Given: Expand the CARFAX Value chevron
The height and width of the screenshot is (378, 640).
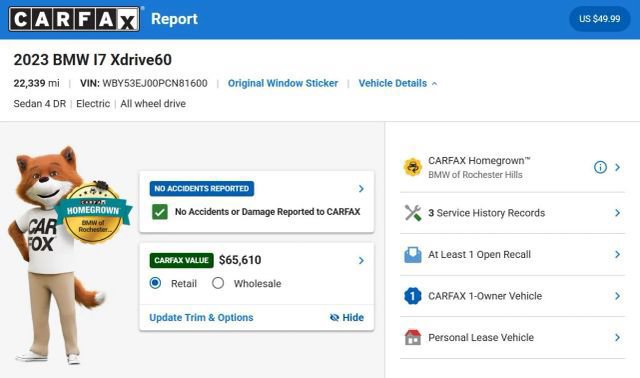Looking at the screenshot, I should (361, 260).
